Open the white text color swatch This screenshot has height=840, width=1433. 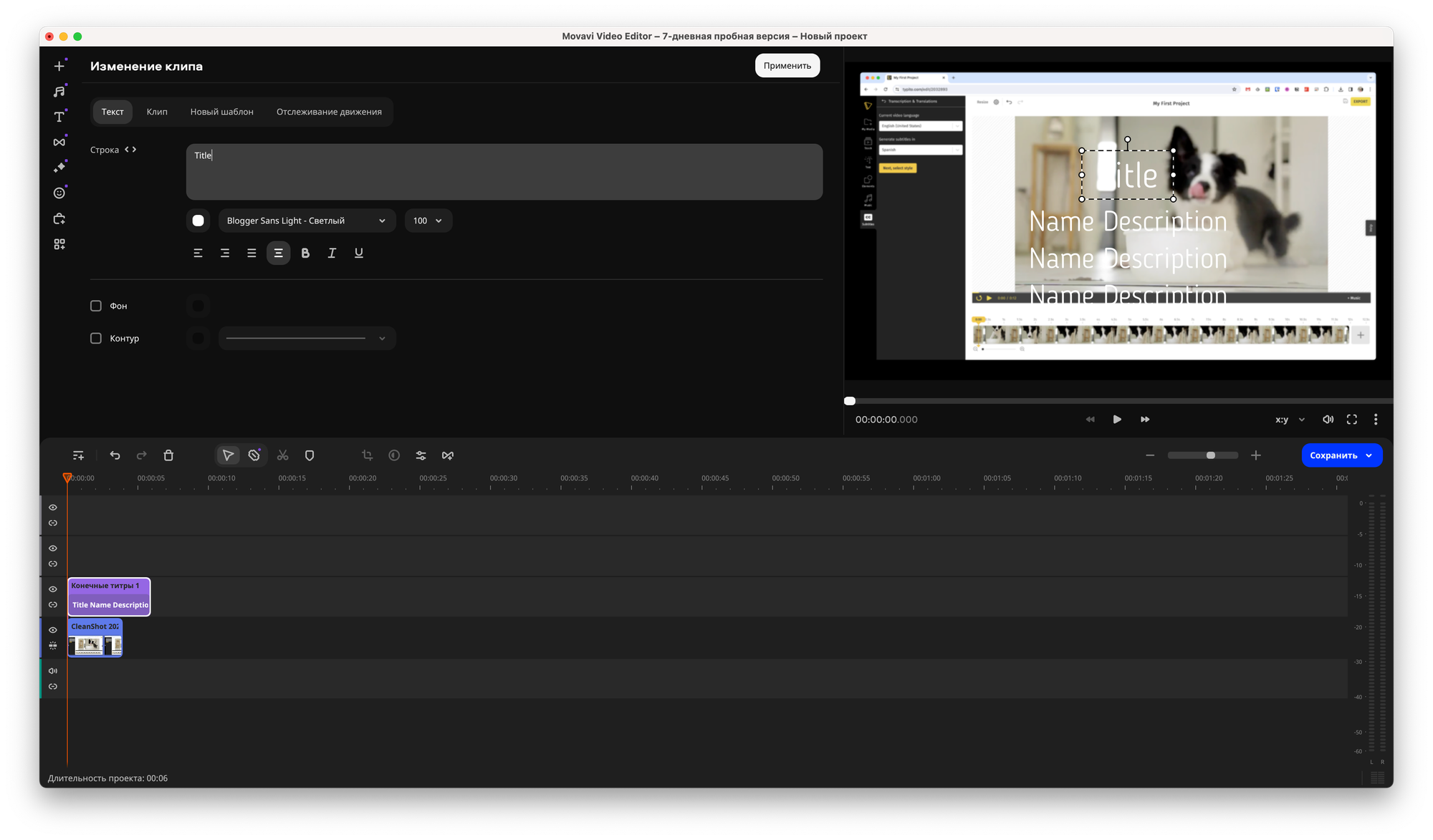coord(198,221)
